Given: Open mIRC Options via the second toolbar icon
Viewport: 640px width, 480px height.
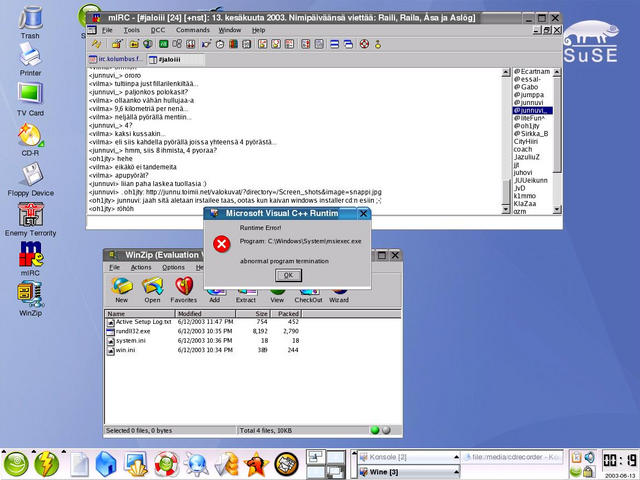Looking at the screenshot, I should [118, 44].
